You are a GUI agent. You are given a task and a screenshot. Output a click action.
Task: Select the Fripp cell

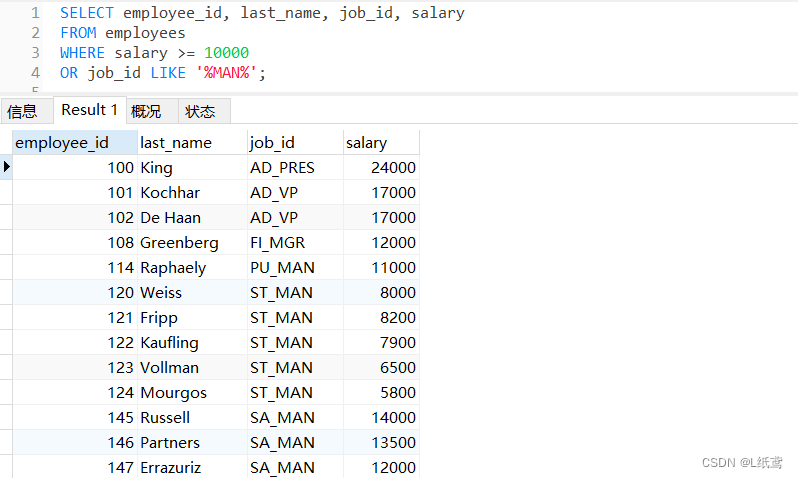[x=192, y=317]
